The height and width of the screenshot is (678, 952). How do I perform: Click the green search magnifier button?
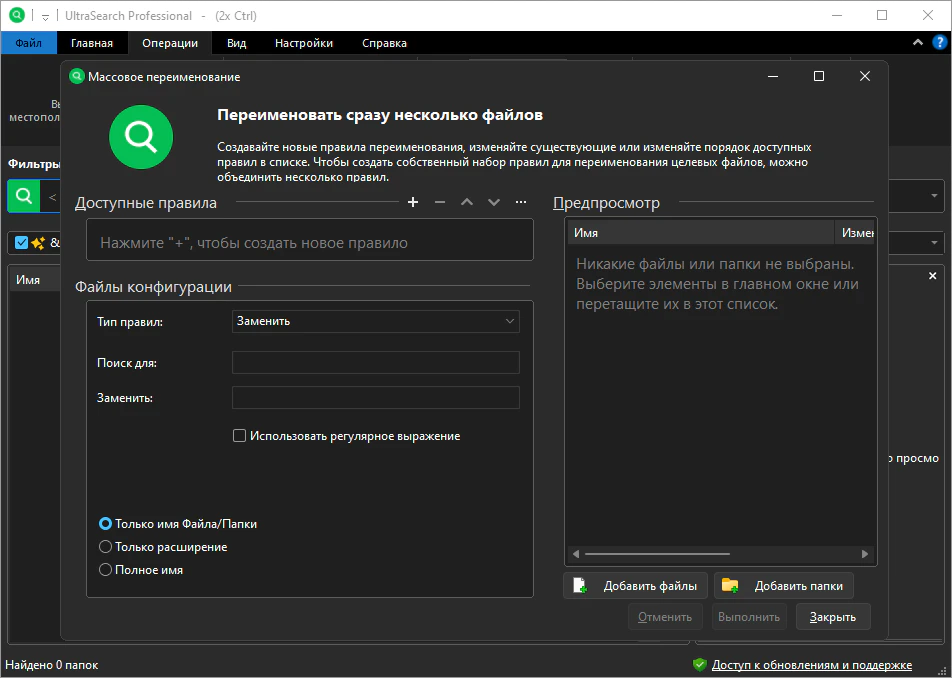(23, 196)
